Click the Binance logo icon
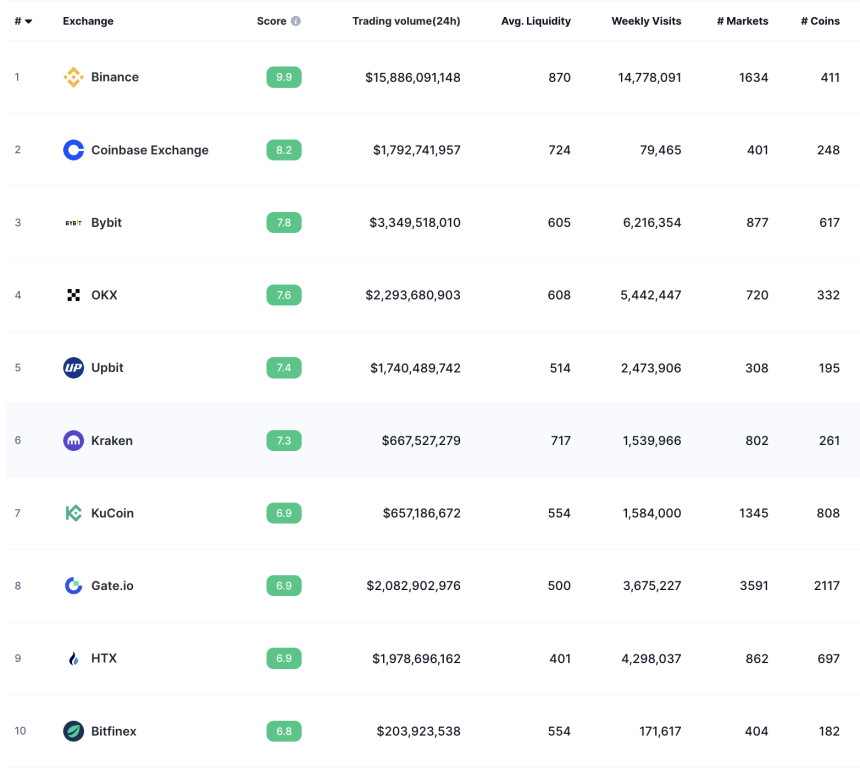This screenshot has height=768, width=860. pos(73,77)
